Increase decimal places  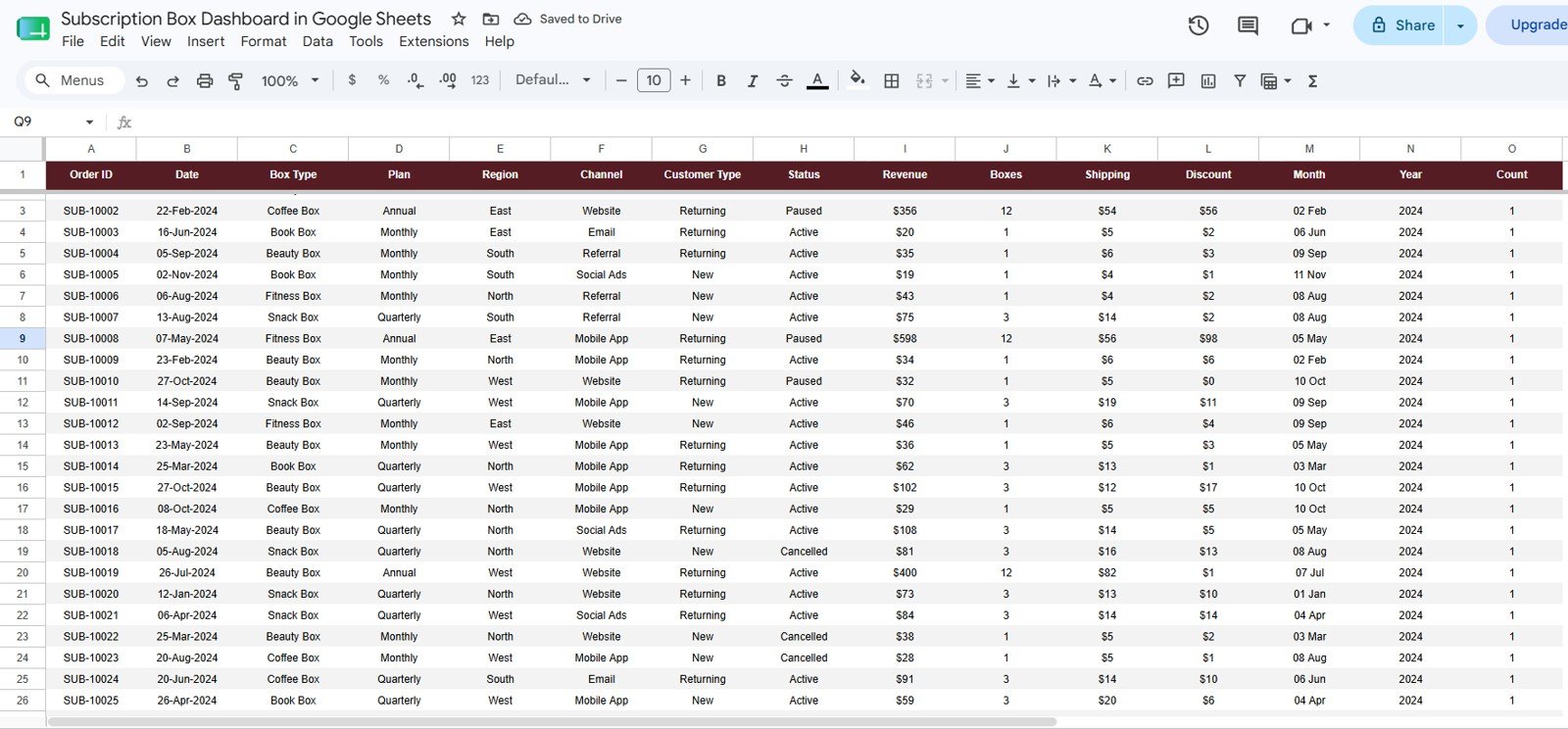click(x=448, y=80)
